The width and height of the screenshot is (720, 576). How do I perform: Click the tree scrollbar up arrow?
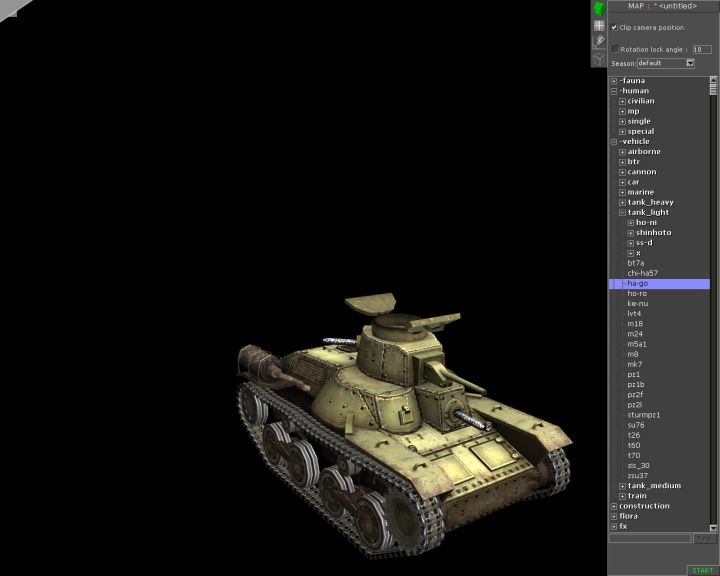pyautogui.click(x=714, y=81)
